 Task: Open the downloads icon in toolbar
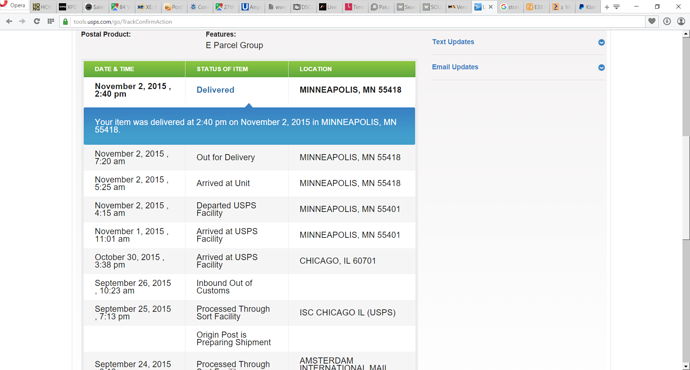(x=667, y=21)
